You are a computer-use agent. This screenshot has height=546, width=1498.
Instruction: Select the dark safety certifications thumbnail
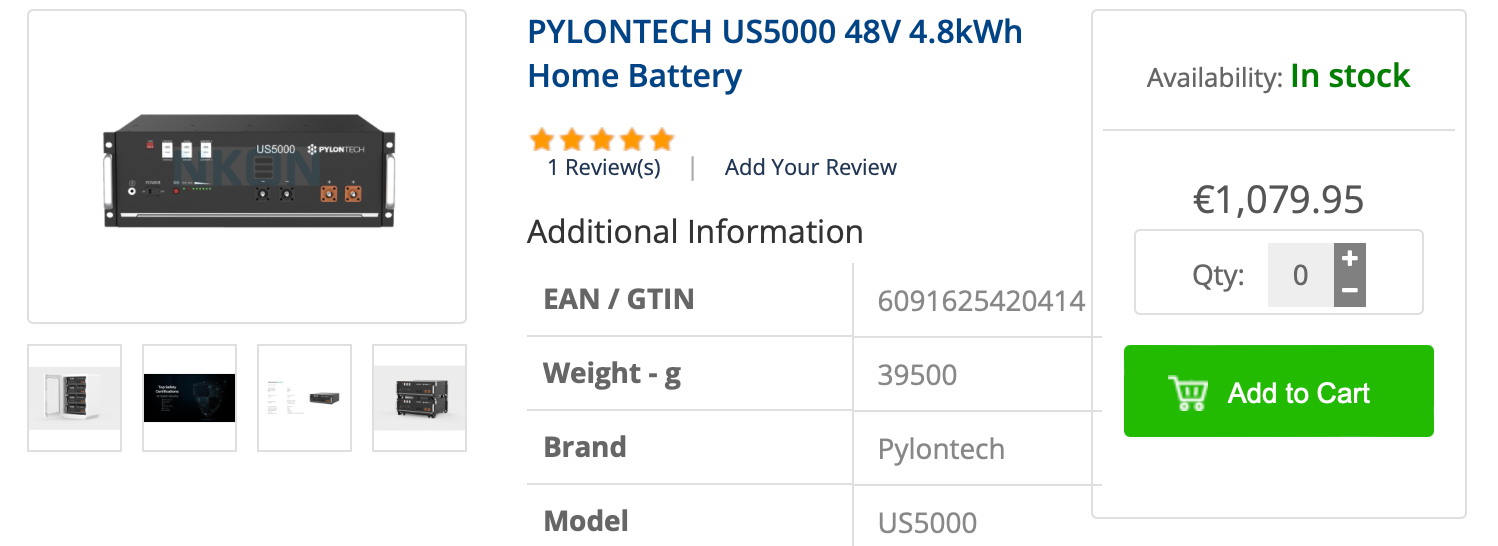[190, 398]
